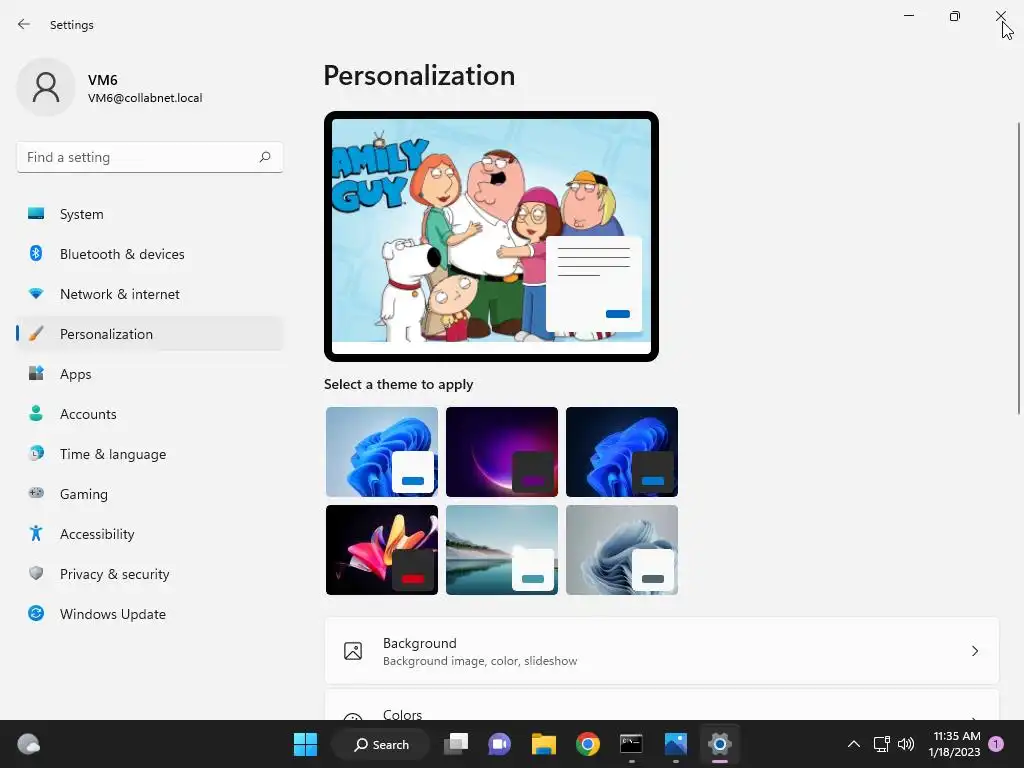Open the command prompt taskbar icon
Viewport: 1024px width, 768px height.
631,744
